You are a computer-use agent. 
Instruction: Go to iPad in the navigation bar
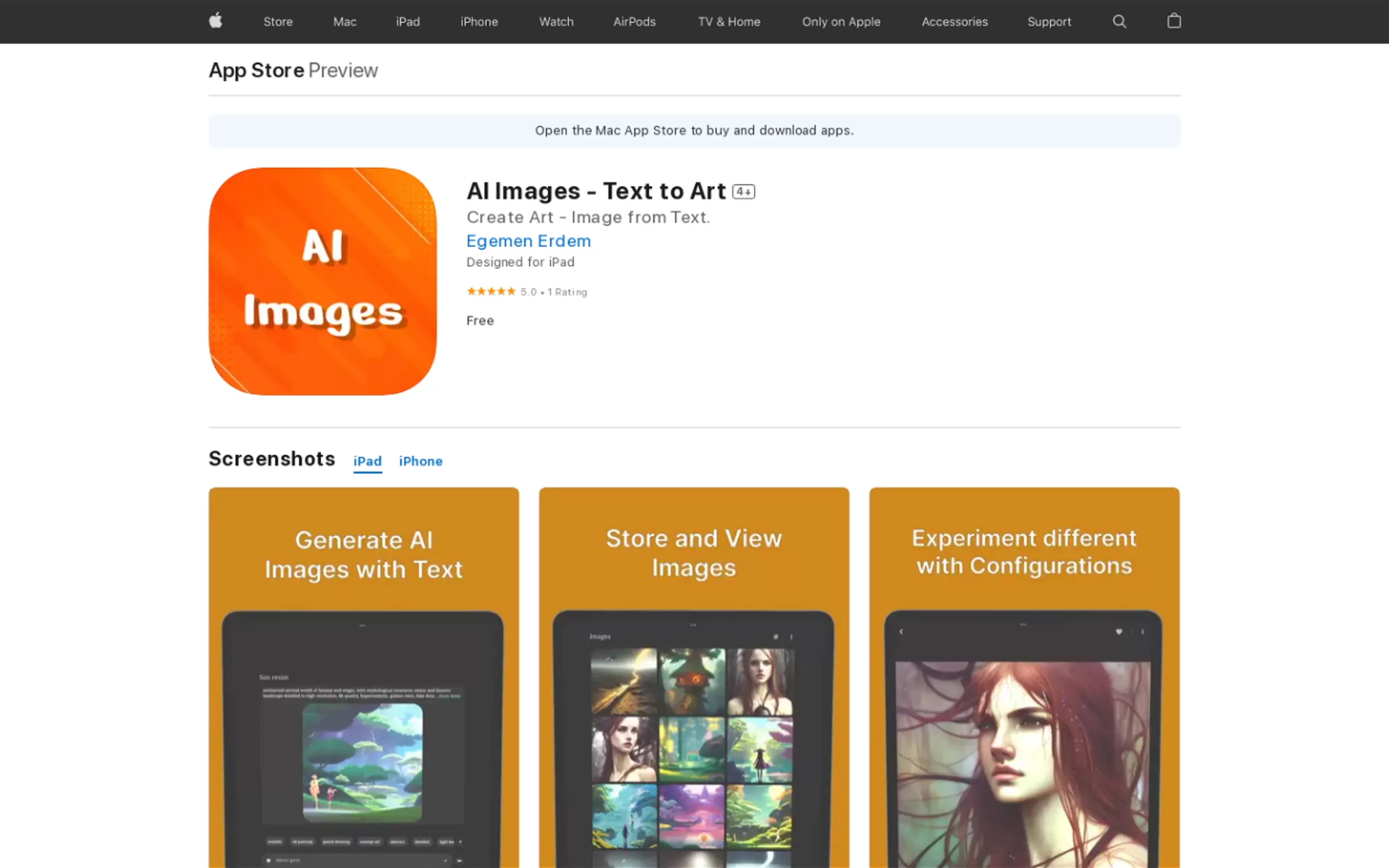[x=408, y=22]
